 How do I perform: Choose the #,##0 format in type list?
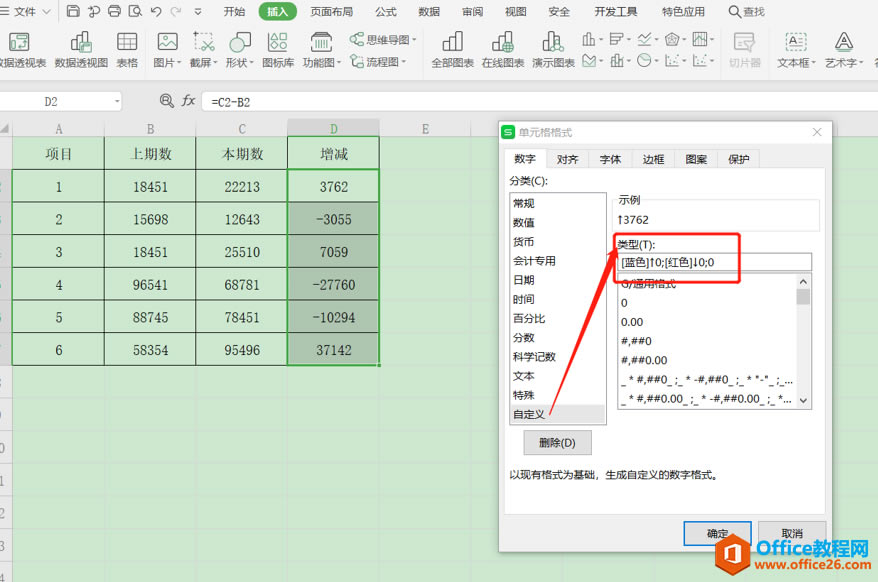pyautogui.click(x=707, y=341)
